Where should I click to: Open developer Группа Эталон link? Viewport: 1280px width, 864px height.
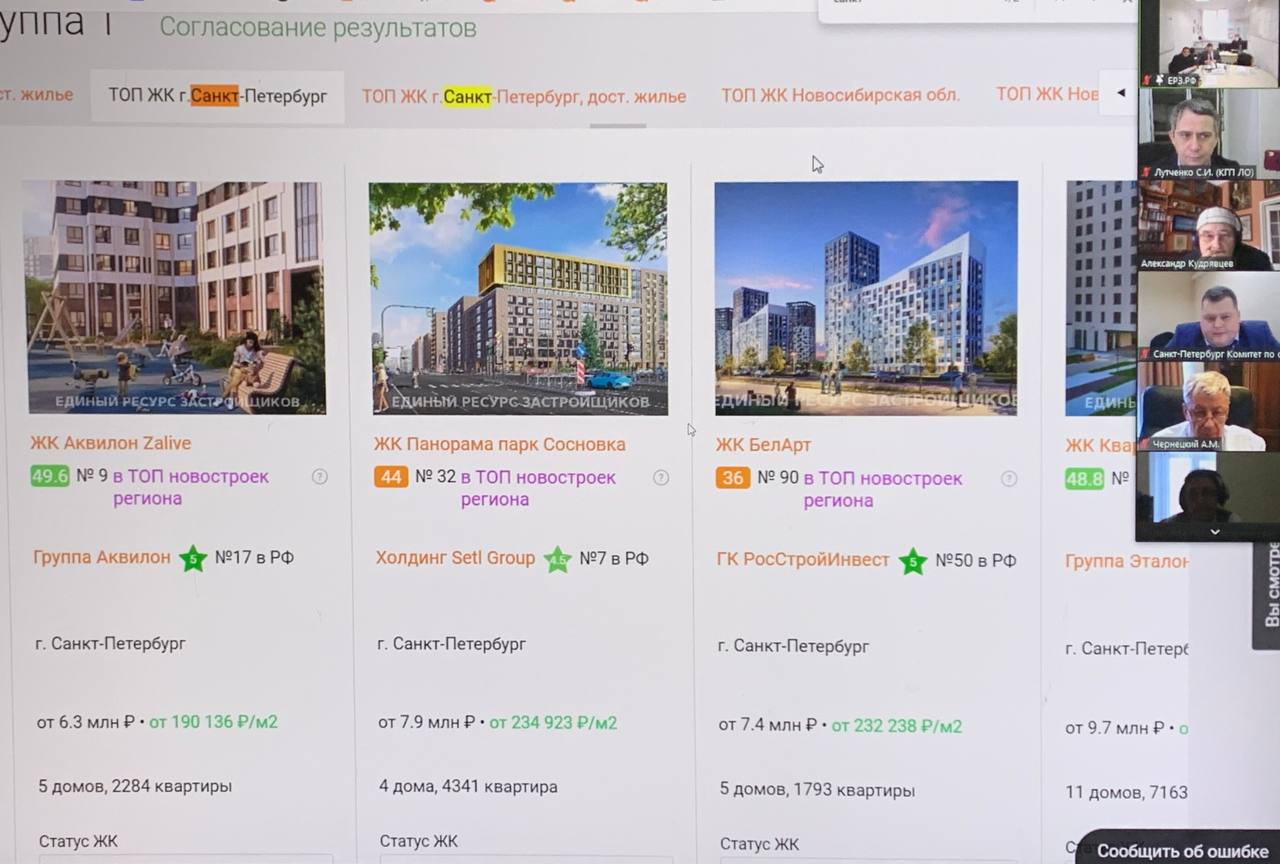tap(1126, 561)
